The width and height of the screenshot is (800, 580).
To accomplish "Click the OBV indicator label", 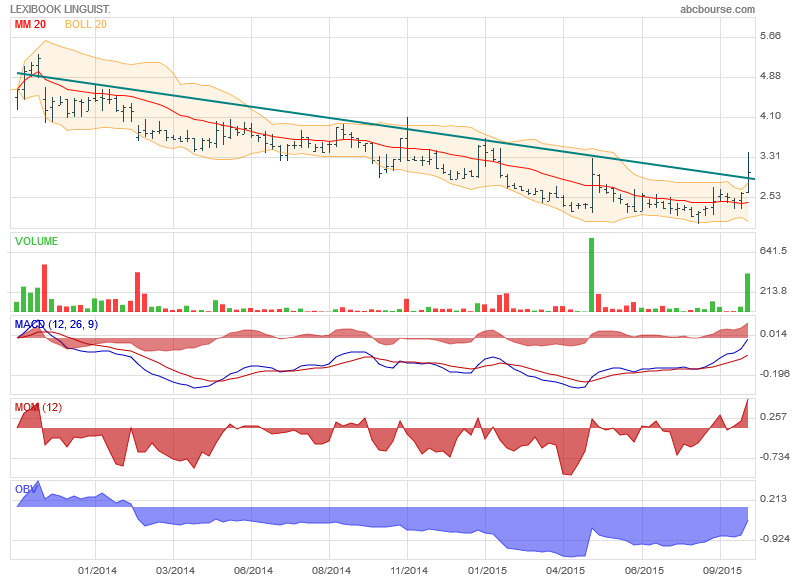I will [26, 489].
